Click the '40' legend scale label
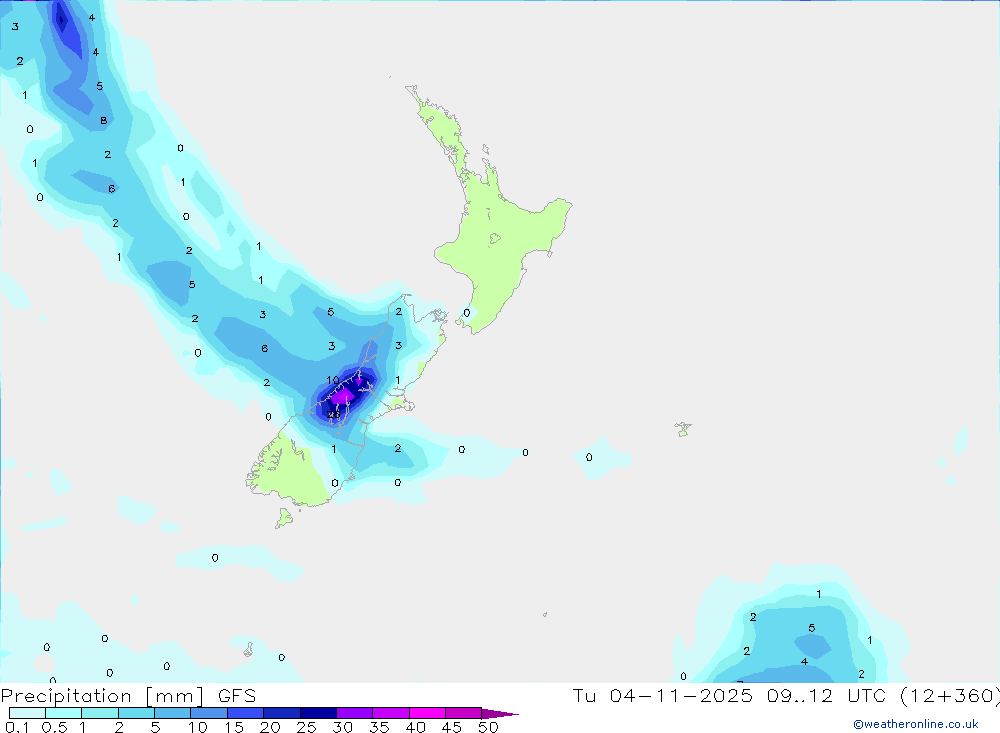The width and height of the screenshot is (1000, 733). click(415, 727)
